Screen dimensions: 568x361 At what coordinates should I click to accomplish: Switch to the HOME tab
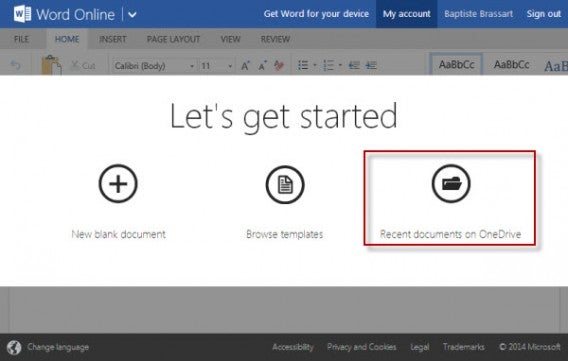(67, 39)
